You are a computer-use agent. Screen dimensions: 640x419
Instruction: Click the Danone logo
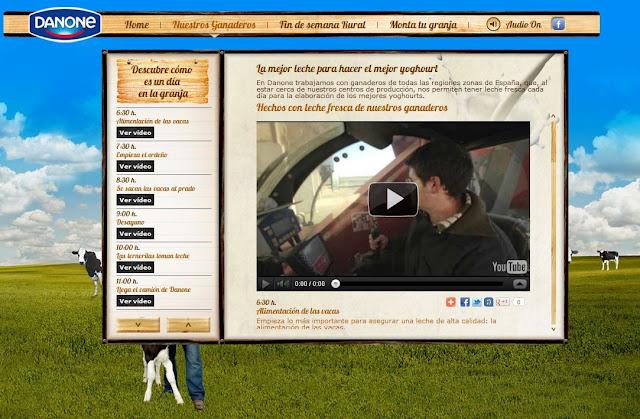point(65,24)
